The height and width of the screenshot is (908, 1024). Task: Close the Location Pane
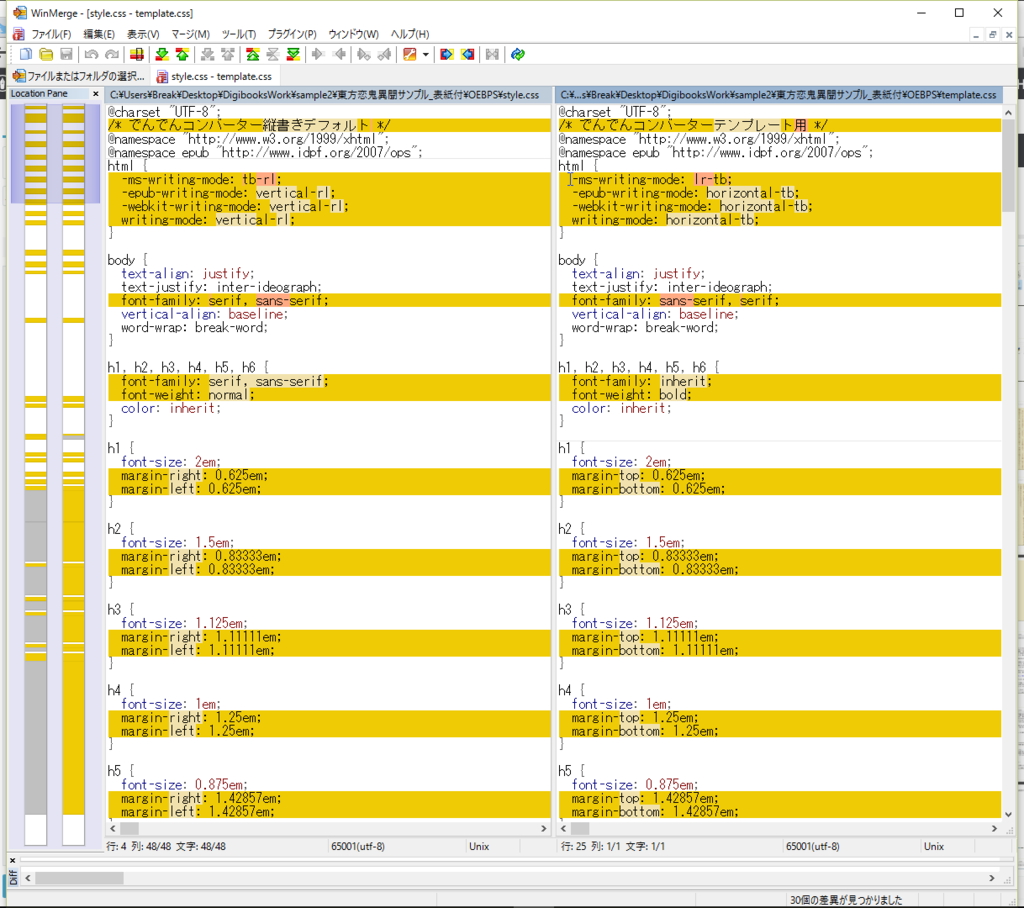pos(96,94)
